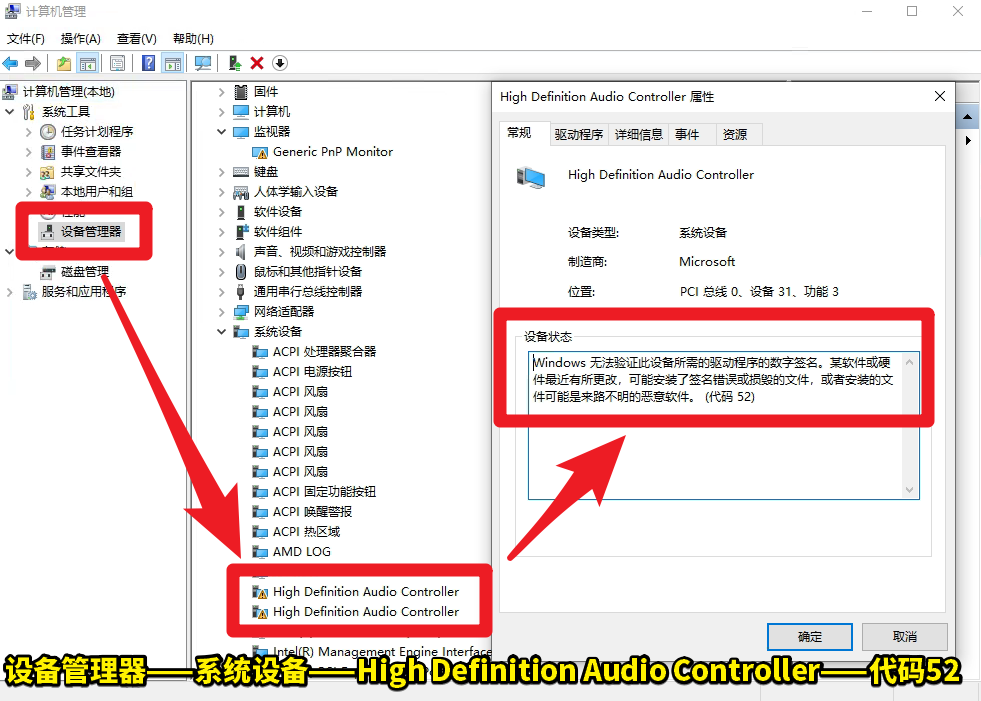This screenshot has width=981, height=701.
Task: Click the Task Scheduler clock icon
Action: 48,132
